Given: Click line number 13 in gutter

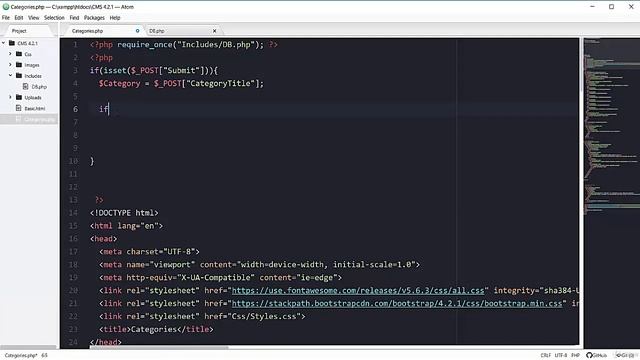Looking at the screenshot, I should (x=73, y=200).
